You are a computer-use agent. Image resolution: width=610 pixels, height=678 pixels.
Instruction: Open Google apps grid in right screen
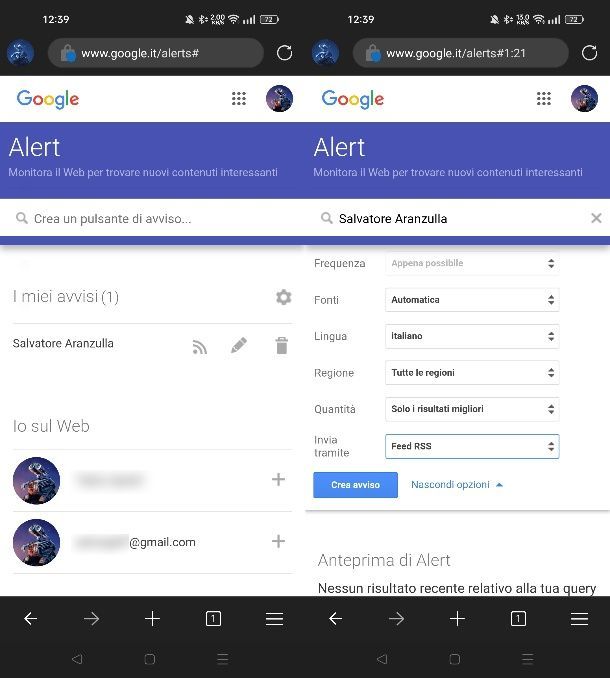click(x=543, y=99)
